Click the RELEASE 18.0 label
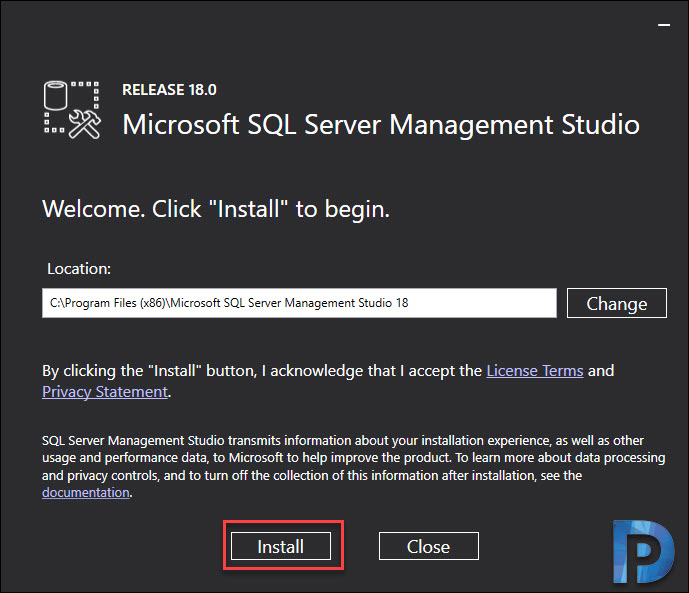 [x=169, y=90]
